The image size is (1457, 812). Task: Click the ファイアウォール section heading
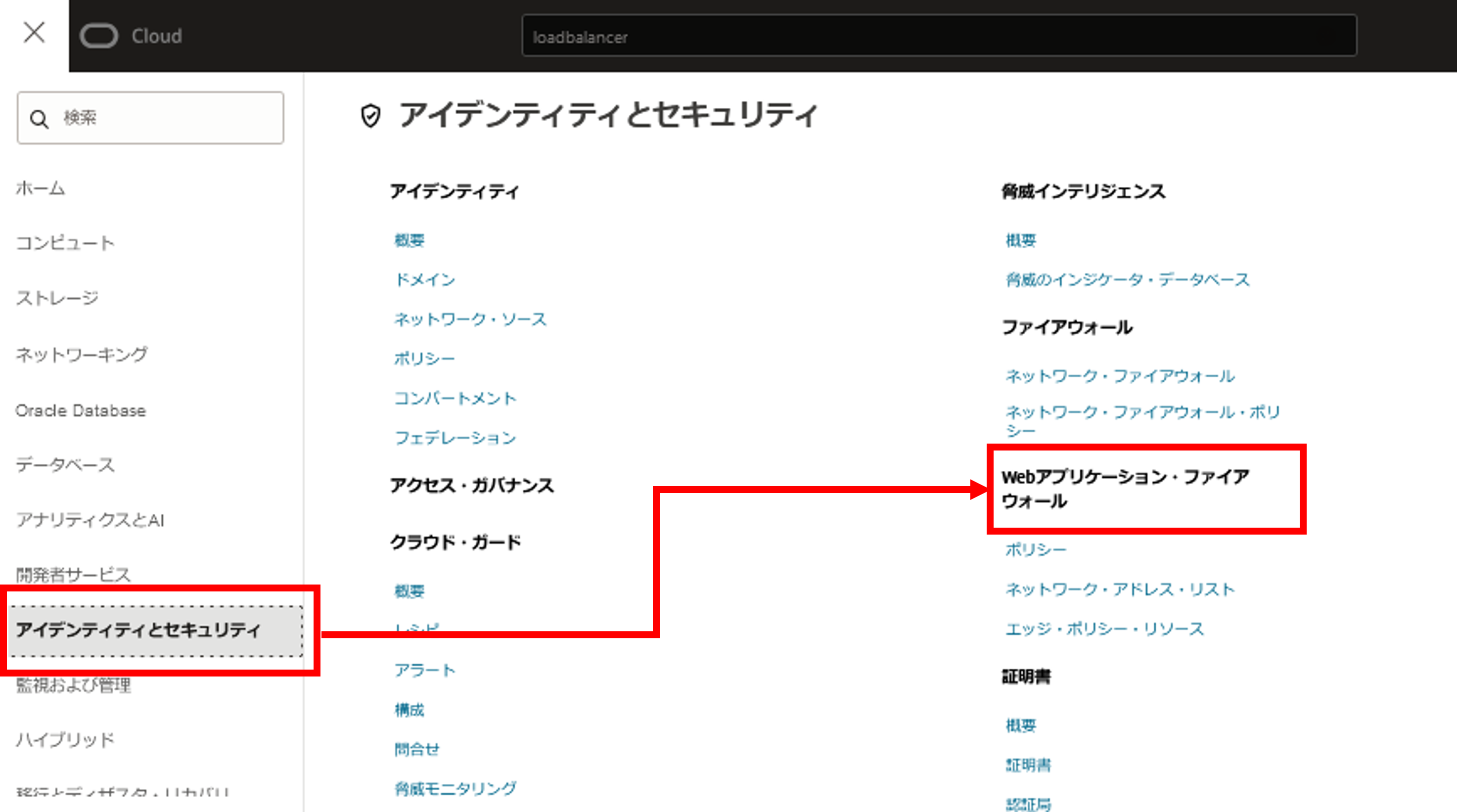tap(1067, 327)
